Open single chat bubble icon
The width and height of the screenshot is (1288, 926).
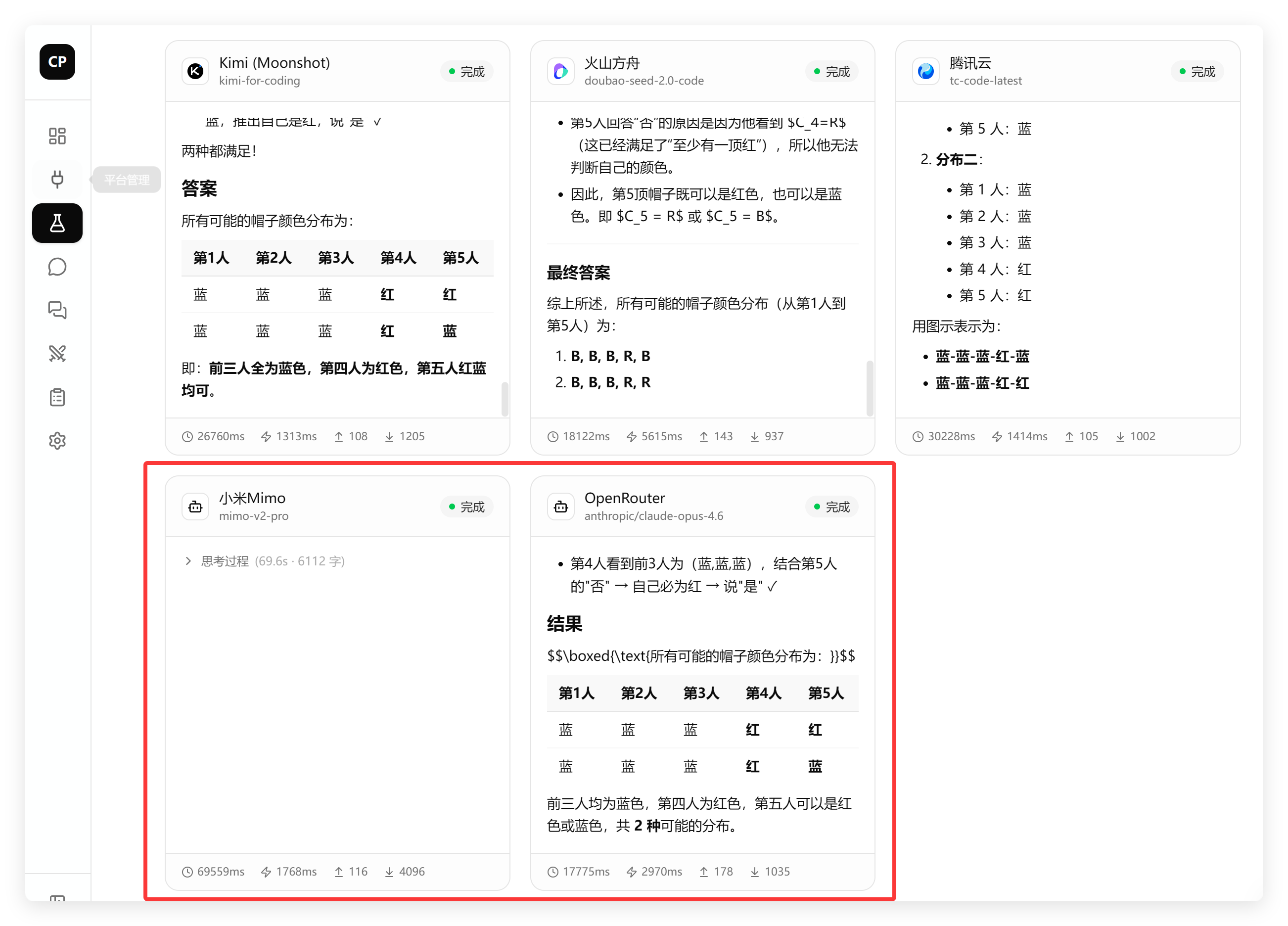[57, 267]
